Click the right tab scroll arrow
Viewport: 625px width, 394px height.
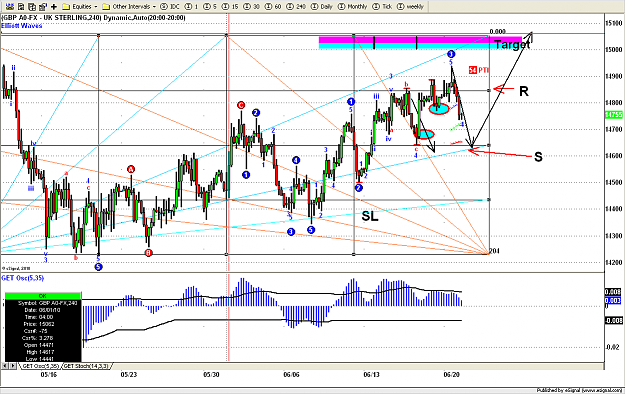pyautogui.click(x=13, y=366)
